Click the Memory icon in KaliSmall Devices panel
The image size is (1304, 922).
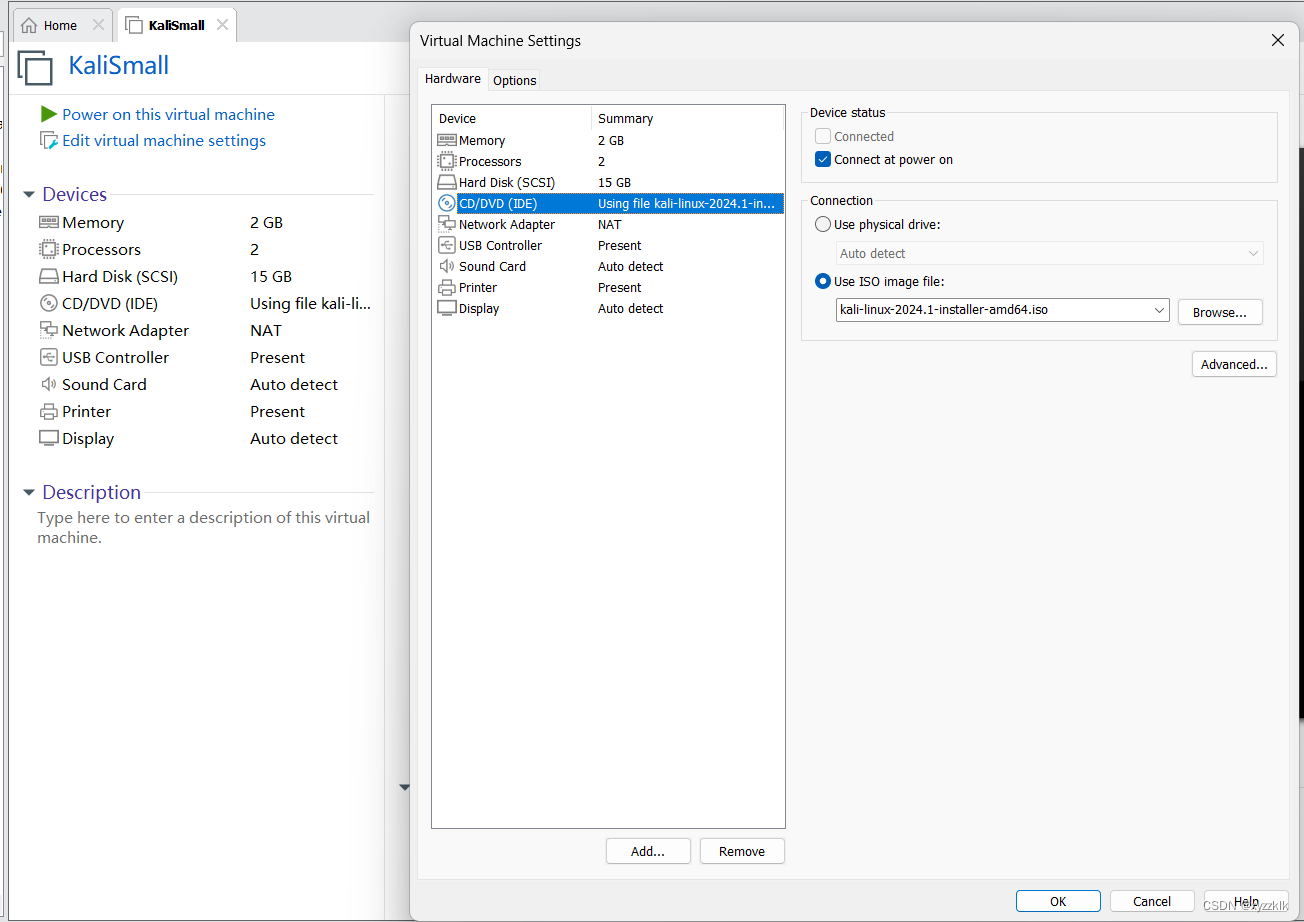tap(48, 223)
